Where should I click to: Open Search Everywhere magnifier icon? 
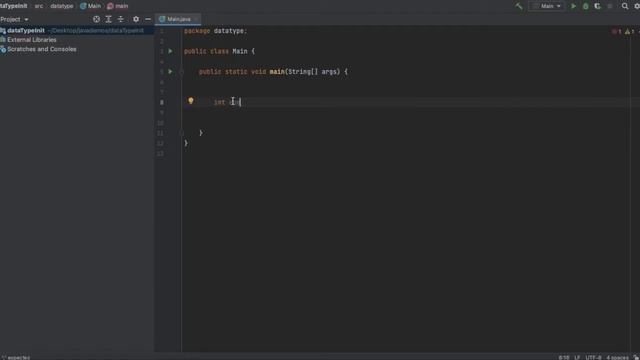(625, 6)
